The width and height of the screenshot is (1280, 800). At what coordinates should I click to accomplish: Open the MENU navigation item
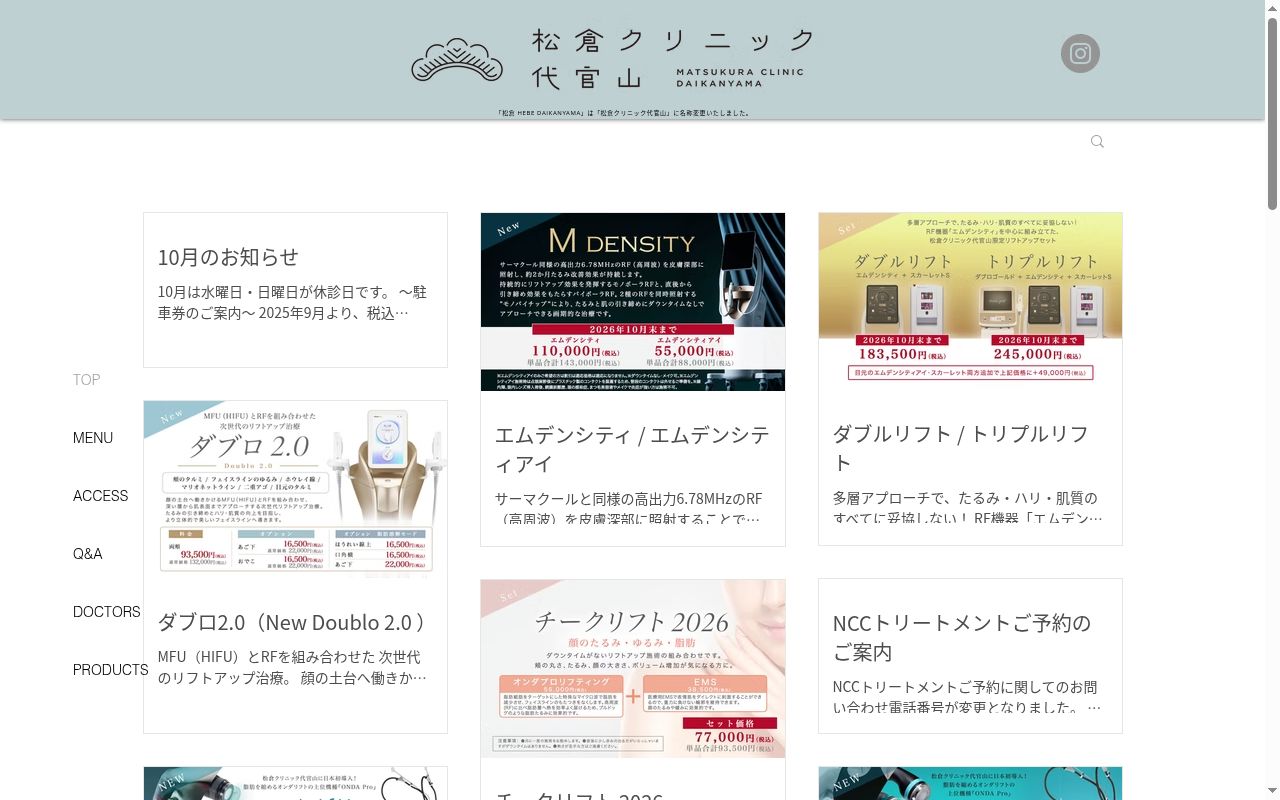tap(93, 438)
